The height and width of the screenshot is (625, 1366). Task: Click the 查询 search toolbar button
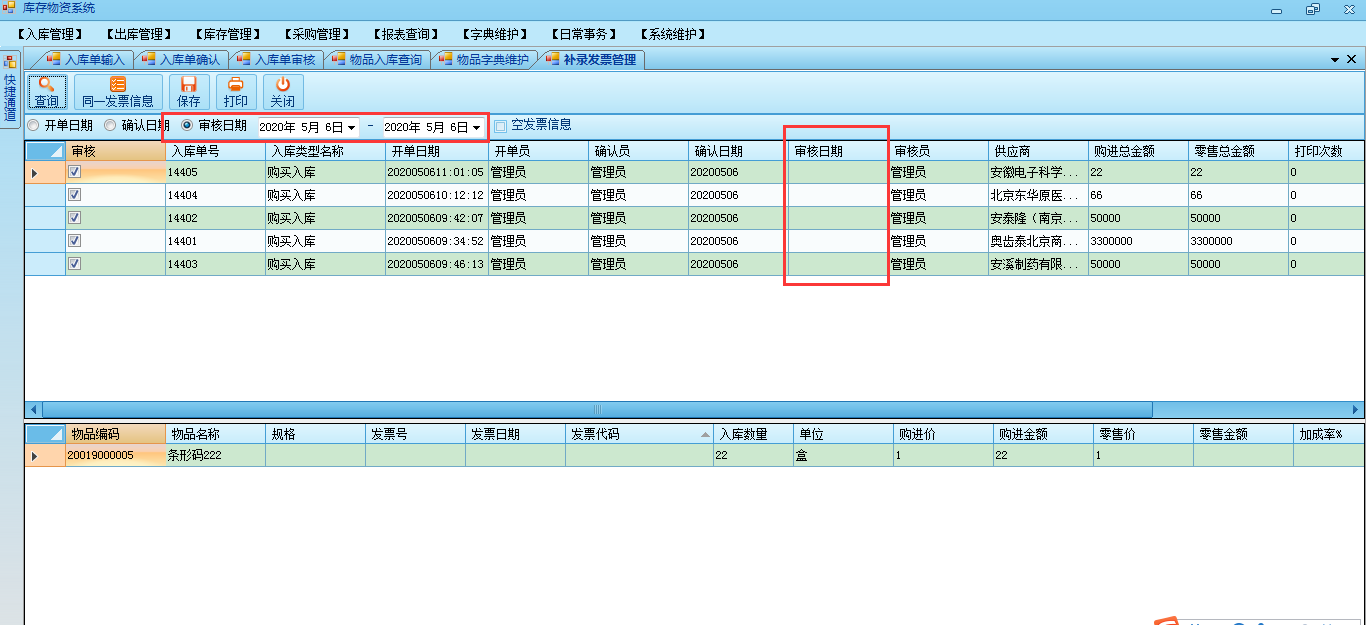pos(47,92)
